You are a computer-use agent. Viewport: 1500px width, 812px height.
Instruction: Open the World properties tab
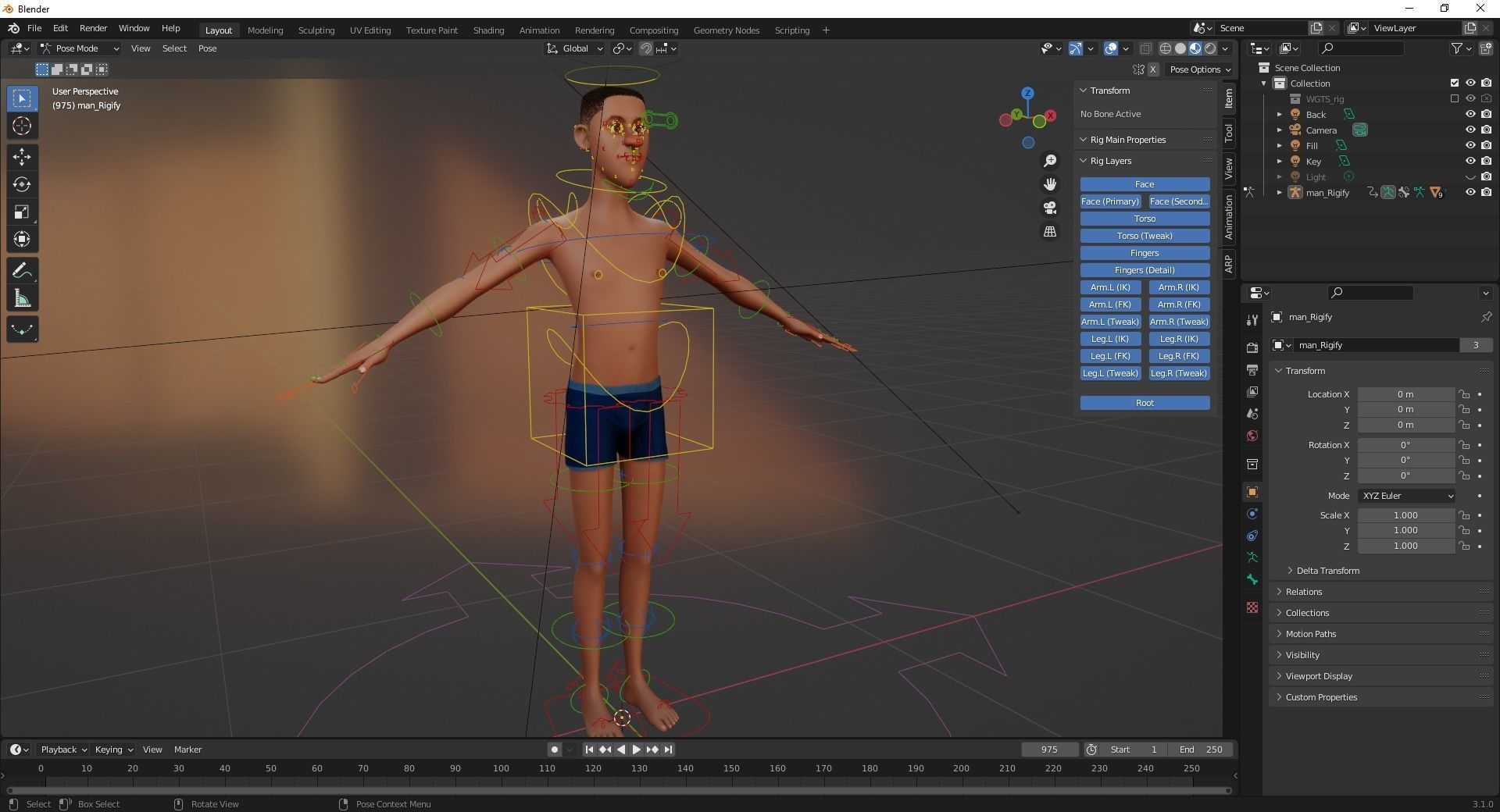coord(1252,436)
